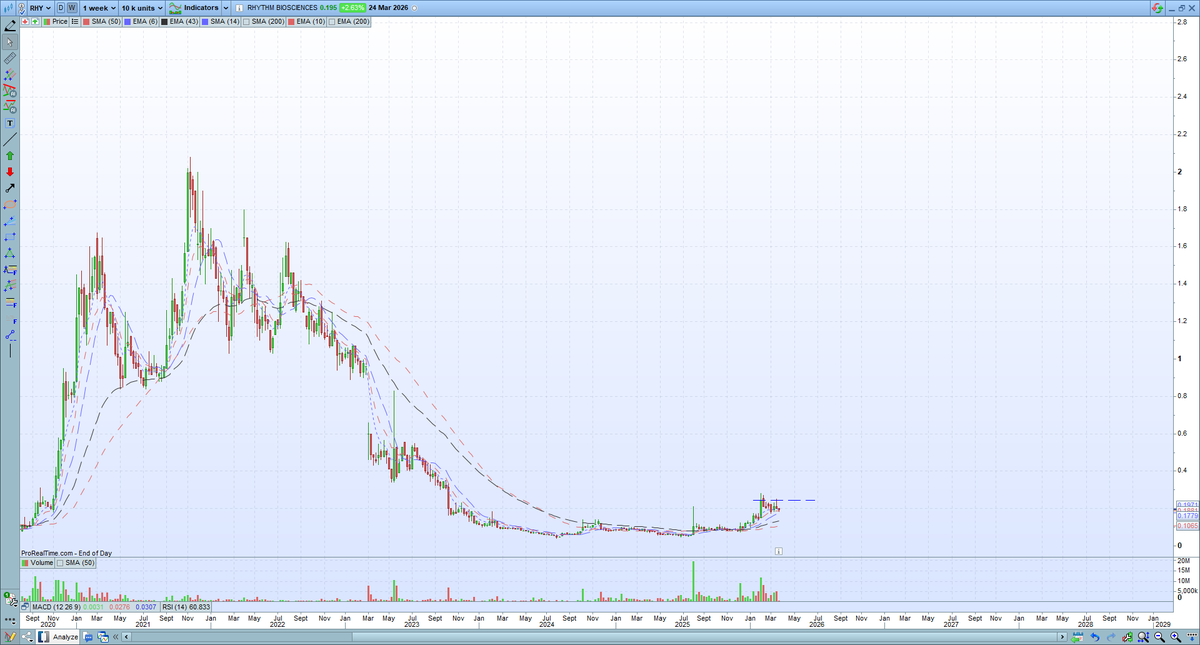Click the Price label
This screenshot has height=645, width=1200.
click(59, 22)
